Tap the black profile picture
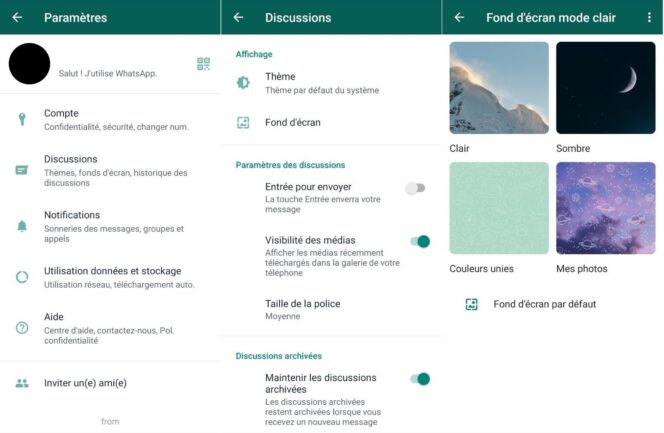664x433 pixels. (x=29, y=63)
